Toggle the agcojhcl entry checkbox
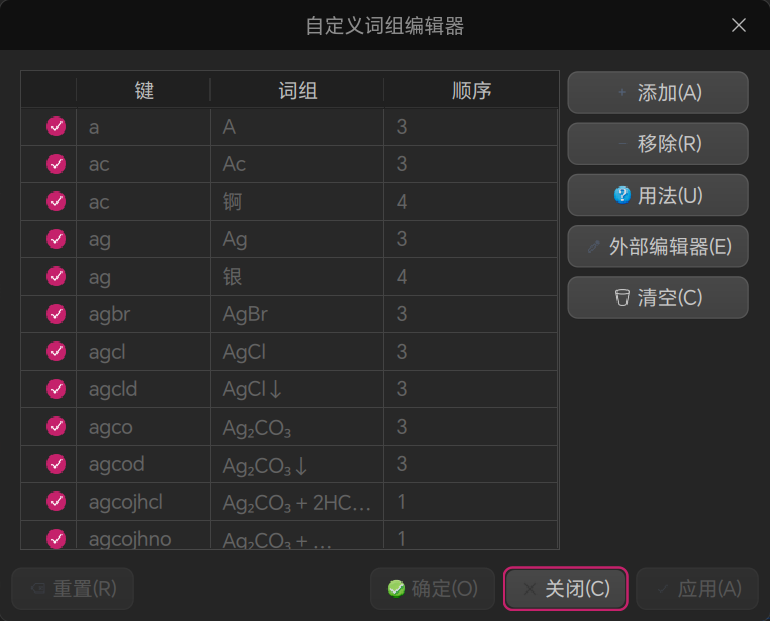 pos(56,501)
